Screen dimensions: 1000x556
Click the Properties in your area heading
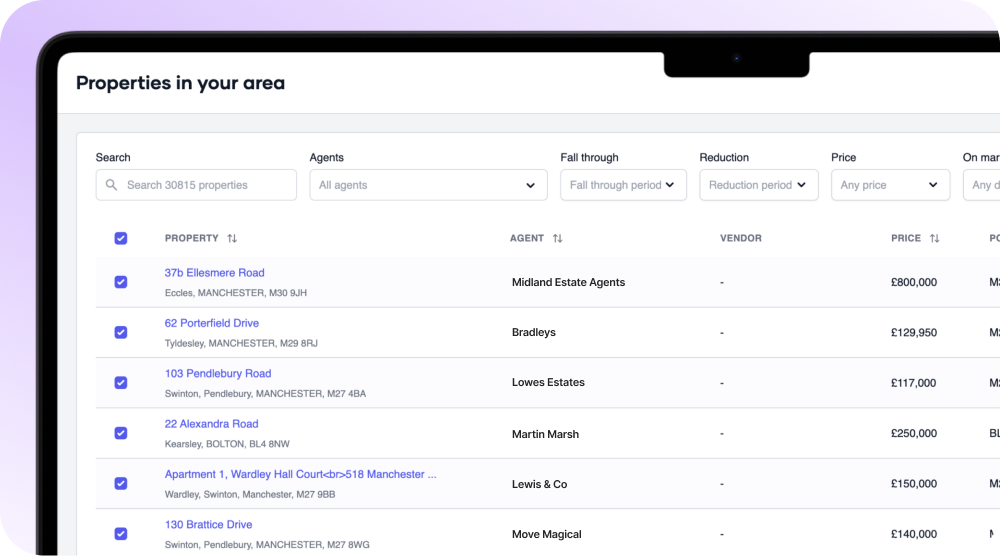[180, 83]
